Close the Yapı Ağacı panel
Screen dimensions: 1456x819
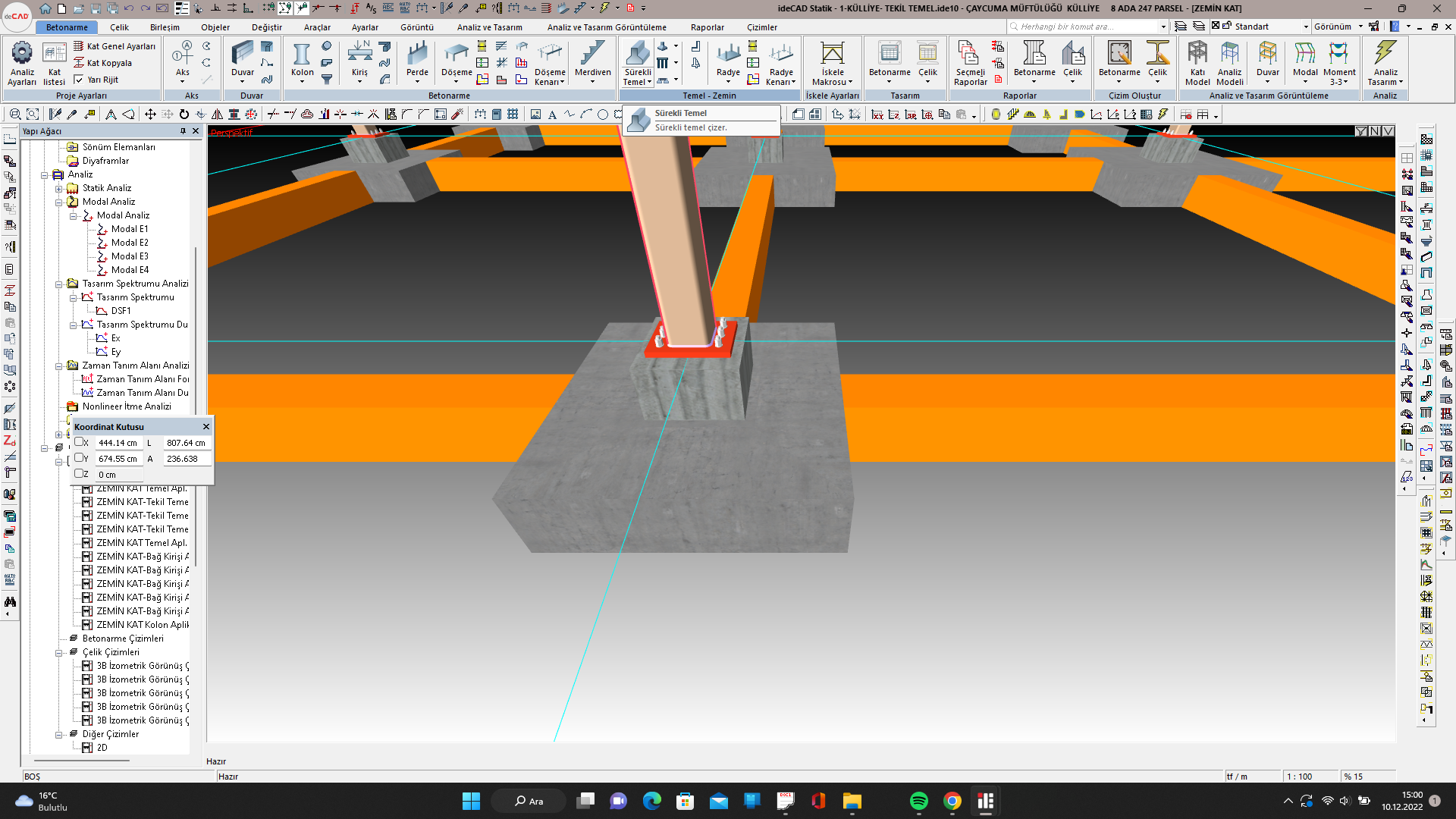196,131
